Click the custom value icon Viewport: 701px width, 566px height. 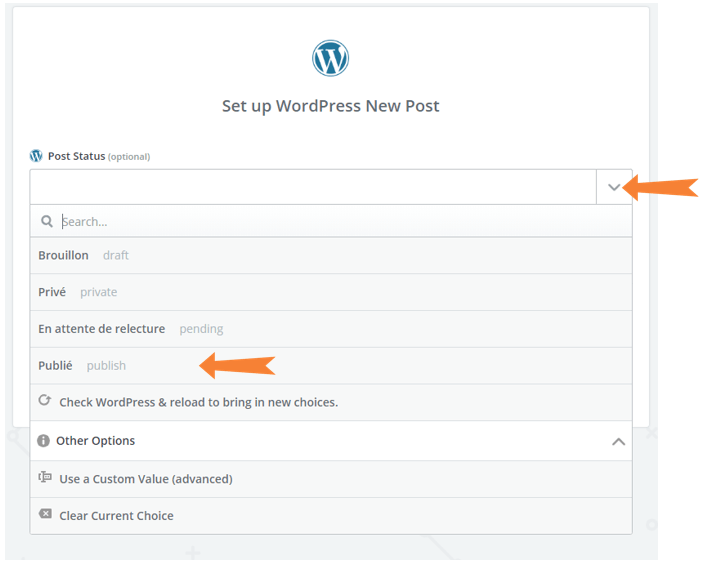45,477
